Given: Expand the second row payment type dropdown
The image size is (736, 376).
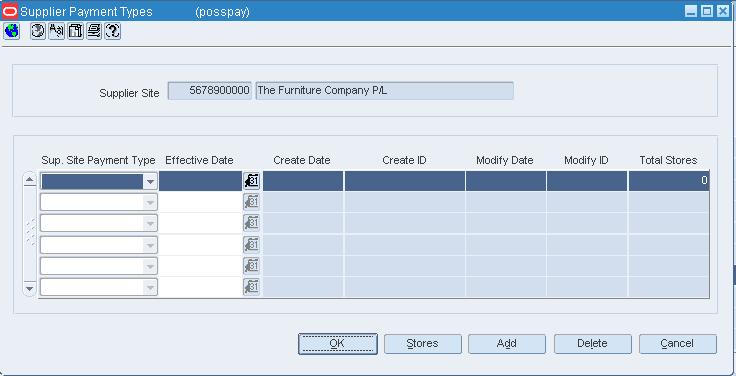Looking at the screenshot, I should pos(150,203).
